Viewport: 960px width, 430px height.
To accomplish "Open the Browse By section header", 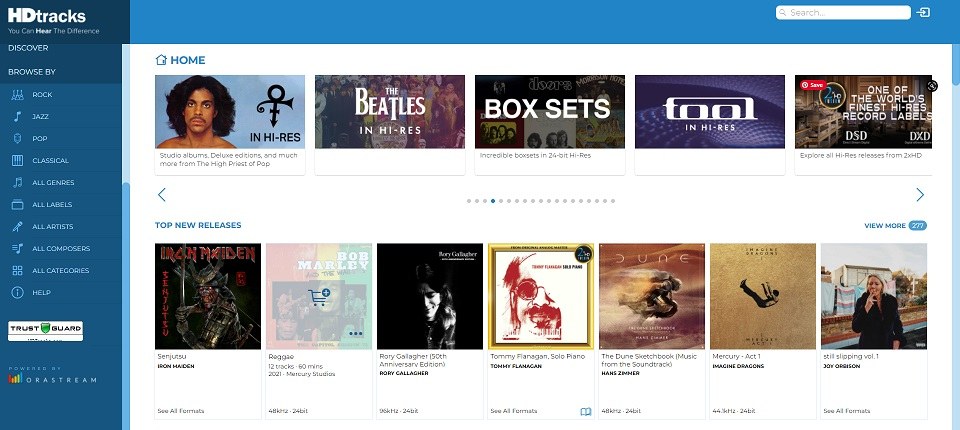I will click(32, 72).
